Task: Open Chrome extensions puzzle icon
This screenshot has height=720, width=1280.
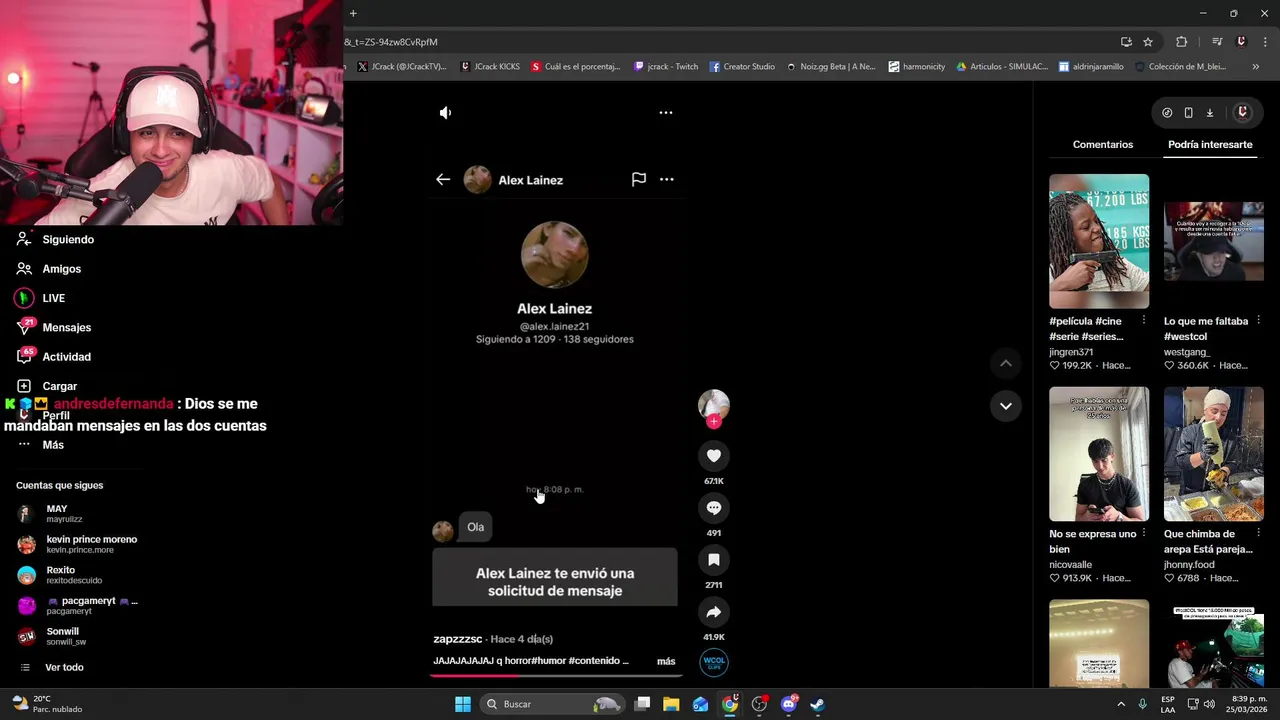Action: 1182,42
